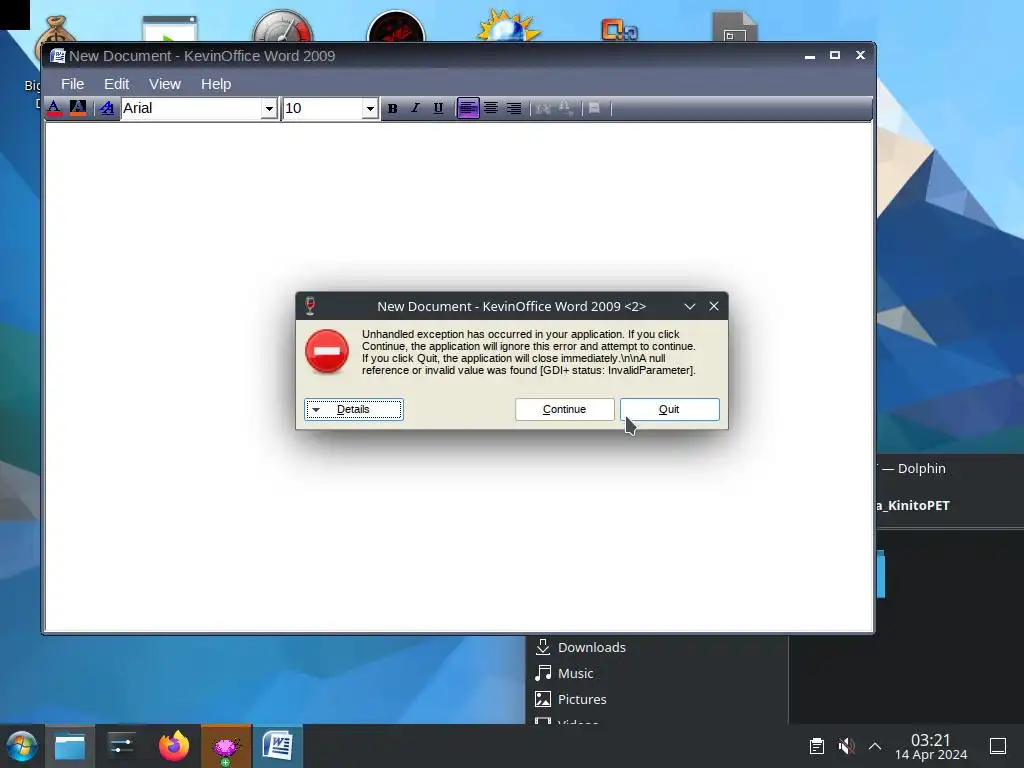Click the Word taskbar icon

pos(278,746)
